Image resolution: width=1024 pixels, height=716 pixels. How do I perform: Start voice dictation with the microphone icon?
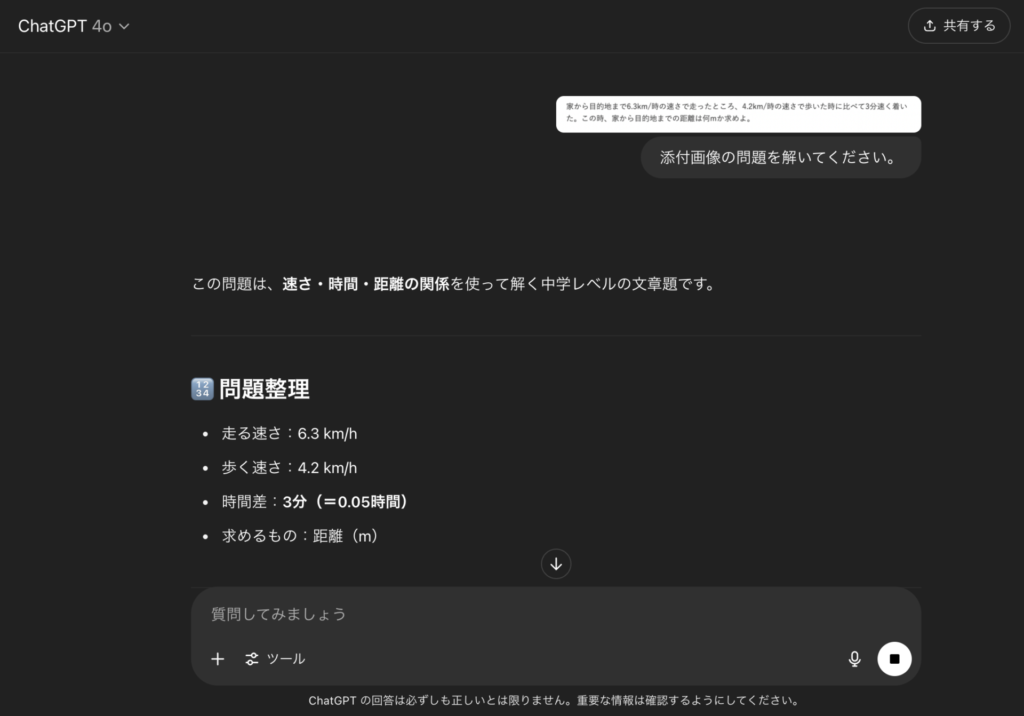pos(854,659)
